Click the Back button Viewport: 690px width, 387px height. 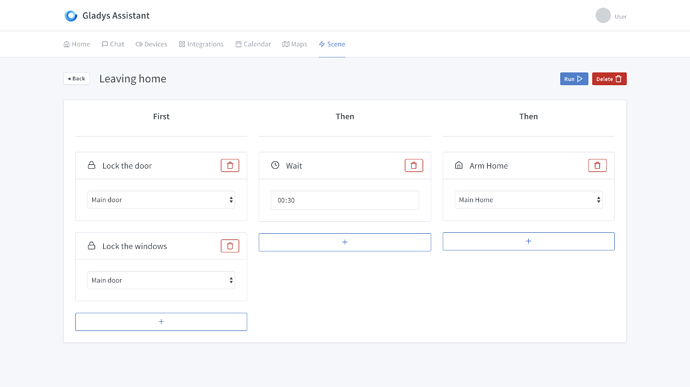[77, 78]
